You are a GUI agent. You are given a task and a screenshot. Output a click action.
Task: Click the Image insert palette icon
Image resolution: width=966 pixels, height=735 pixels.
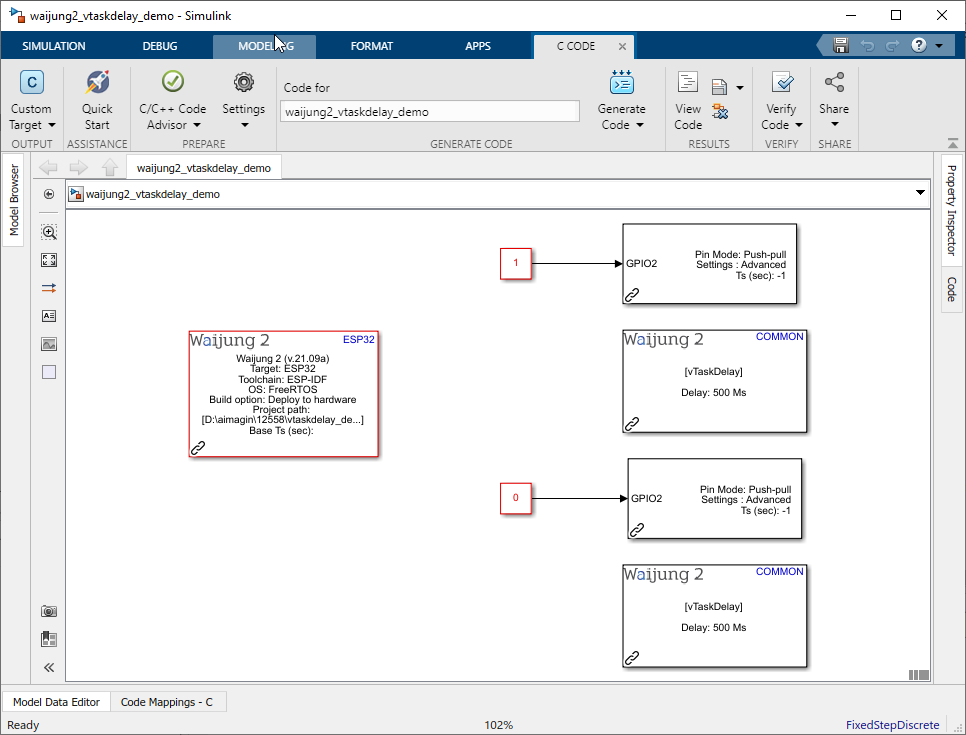click(49, 344)
